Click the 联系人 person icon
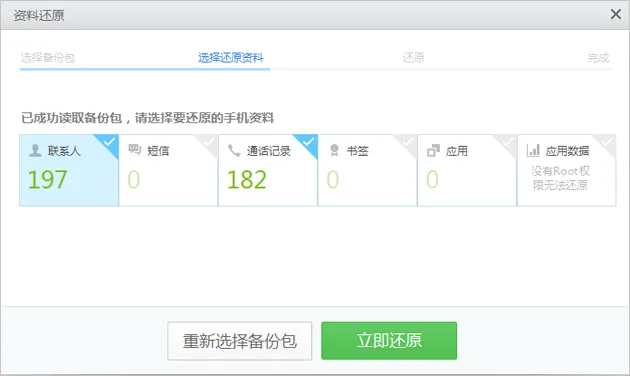The image size is (630, 376). pos(35,151)
